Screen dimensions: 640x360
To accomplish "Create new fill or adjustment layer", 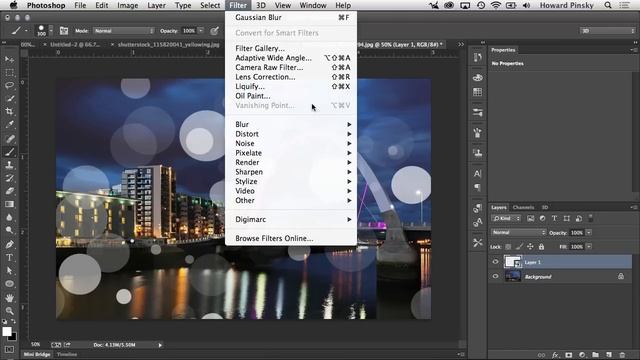I will click(x=582, y=355).
